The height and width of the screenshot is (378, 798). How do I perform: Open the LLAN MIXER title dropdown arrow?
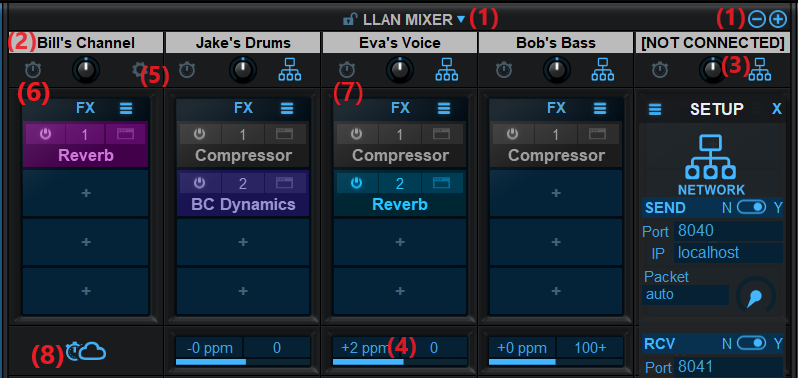pyautogui.click(x=461, y=19)
